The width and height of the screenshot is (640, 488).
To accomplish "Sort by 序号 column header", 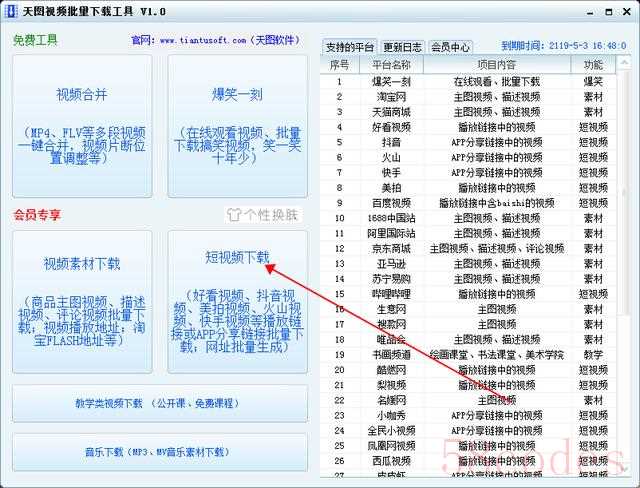I will (x=340, y=64).
